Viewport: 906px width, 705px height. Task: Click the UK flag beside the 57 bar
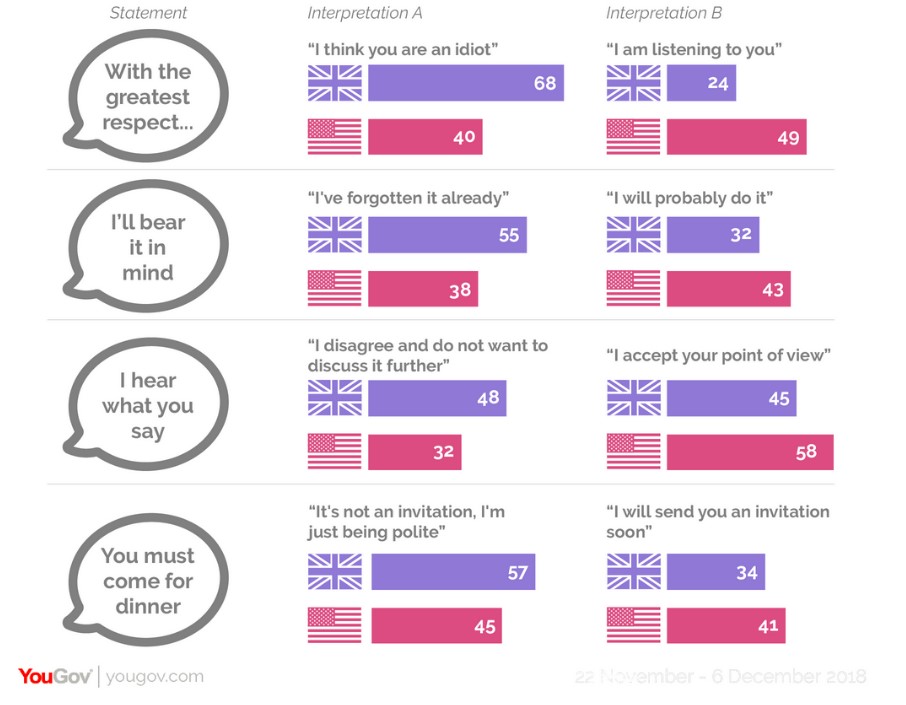pyautogui.click(x=334, y=572)
